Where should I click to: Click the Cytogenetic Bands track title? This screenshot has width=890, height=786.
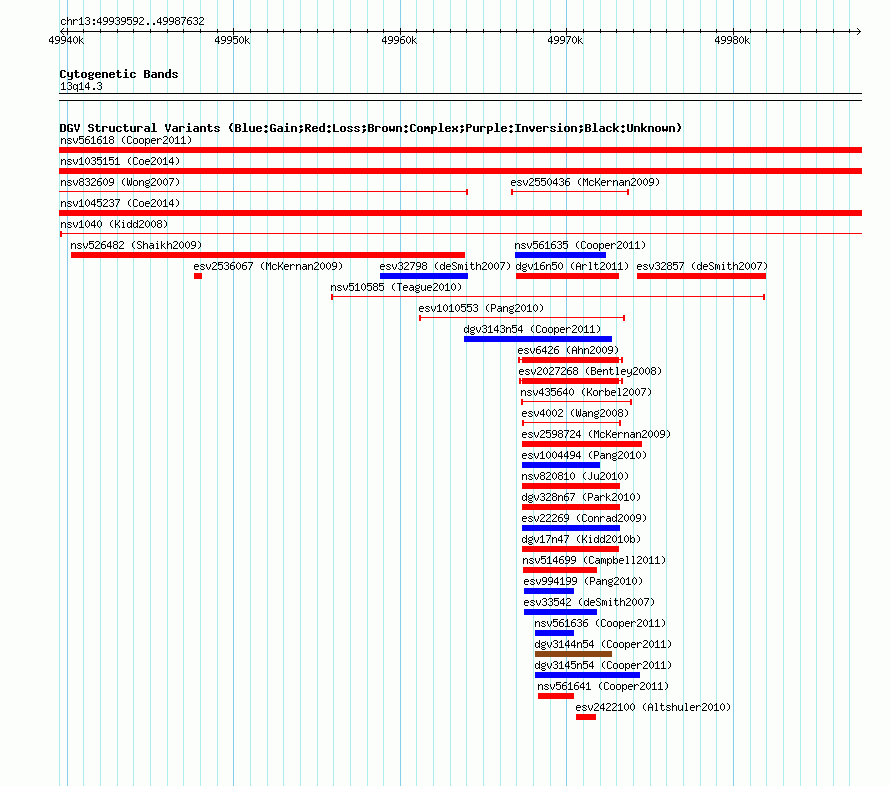[x=119, y=74]
